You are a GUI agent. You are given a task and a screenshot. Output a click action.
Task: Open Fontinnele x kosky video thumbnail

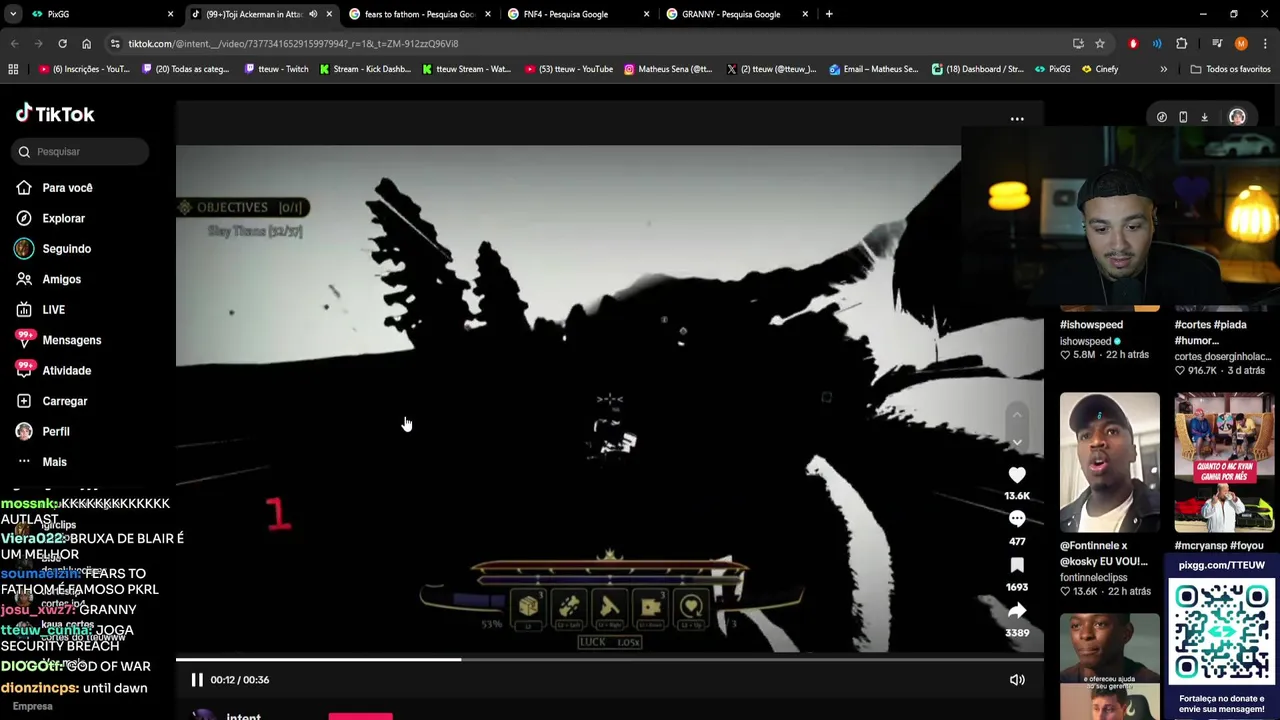click(x=1110, y=462)
